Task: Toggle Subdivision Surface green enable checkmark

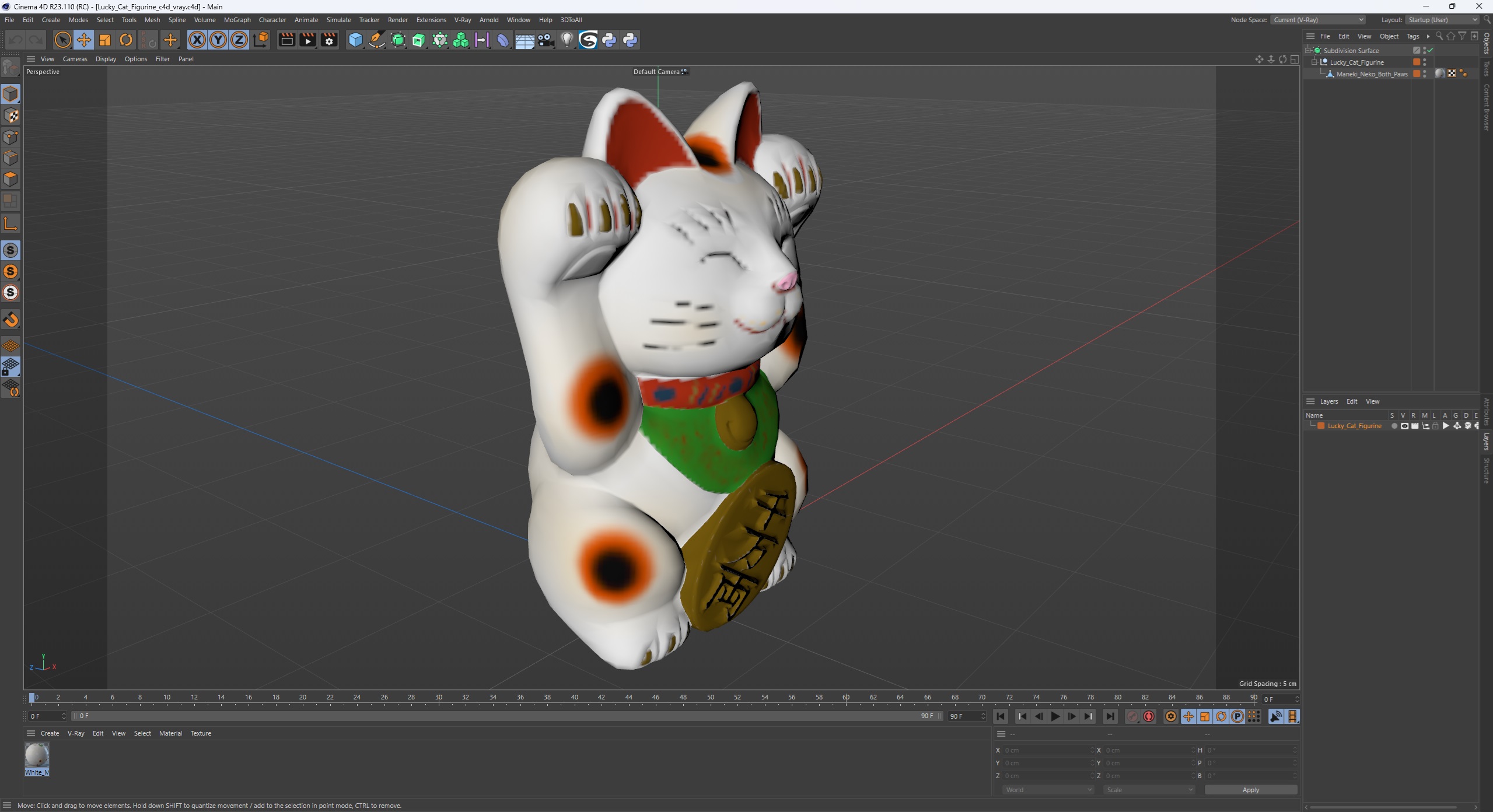Action: pyautogui.click(x=1431, y=51)
